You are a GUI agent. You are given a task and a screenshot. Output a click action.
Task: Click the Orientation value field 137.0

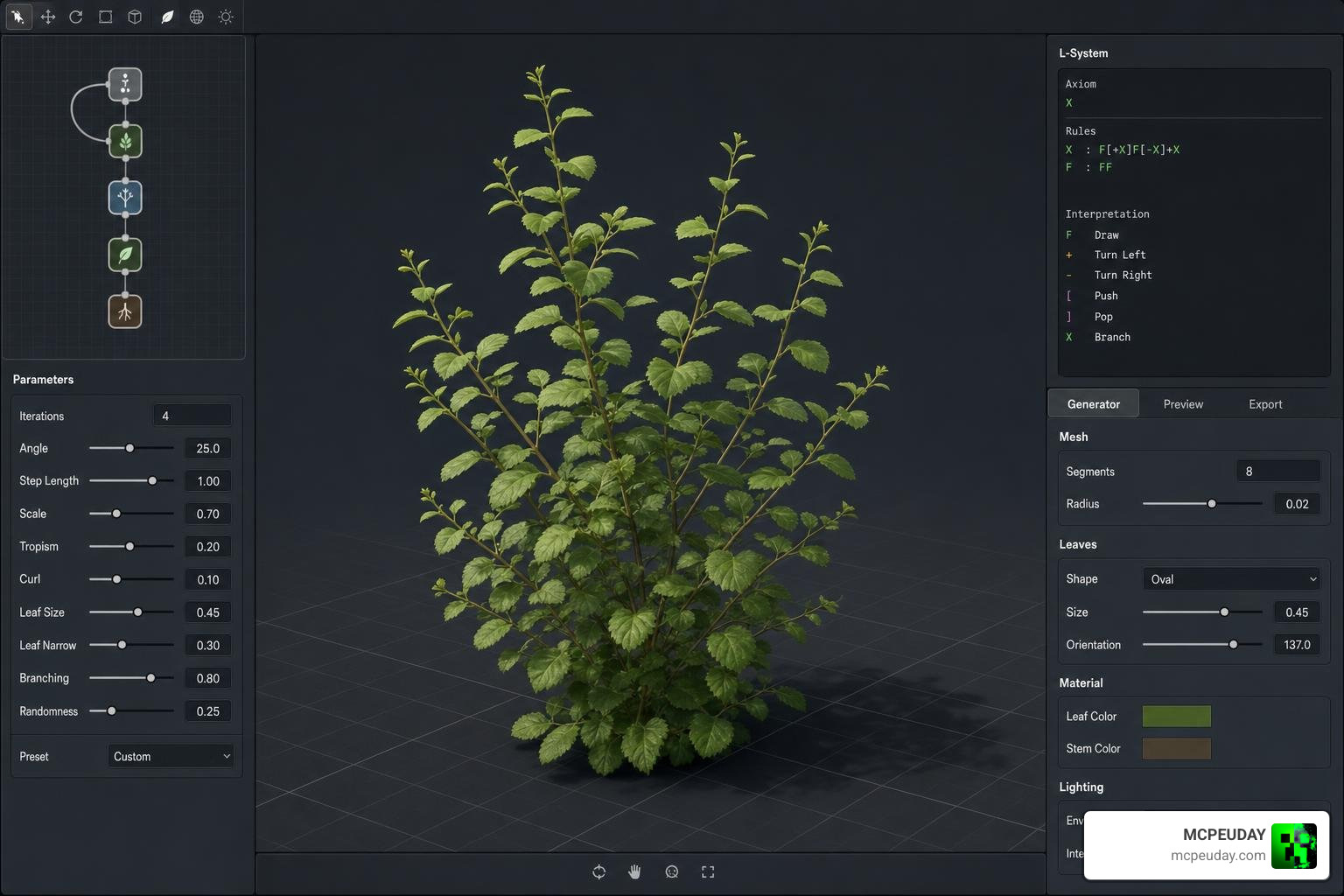(x=1297, y=645)
